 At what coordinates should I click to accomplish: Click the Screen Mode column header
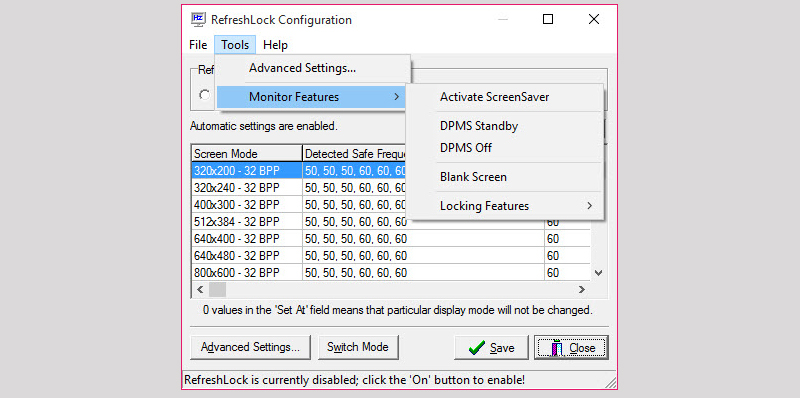click(247, 154)
